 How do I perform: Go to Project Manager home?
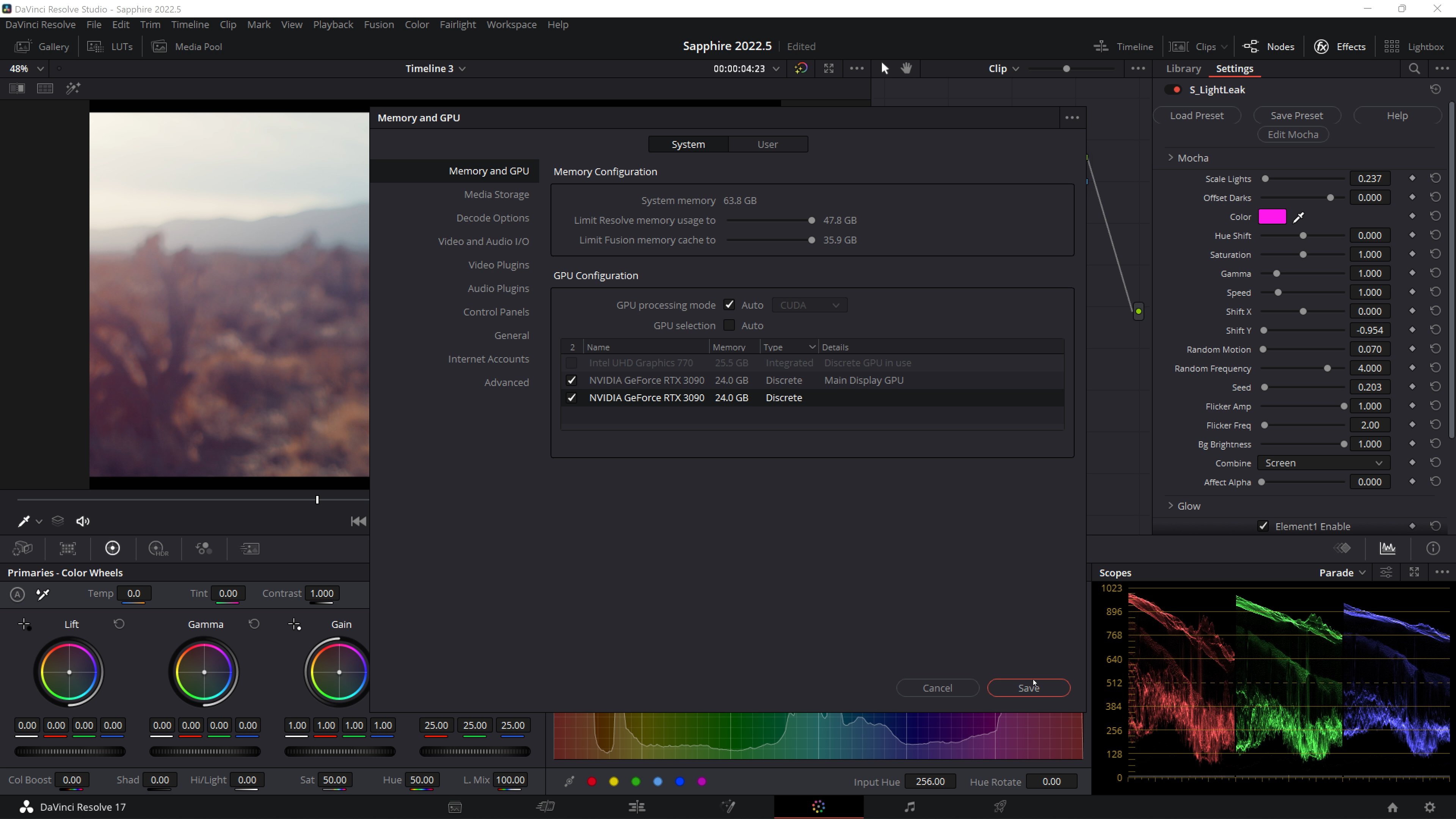[1393, 807]
